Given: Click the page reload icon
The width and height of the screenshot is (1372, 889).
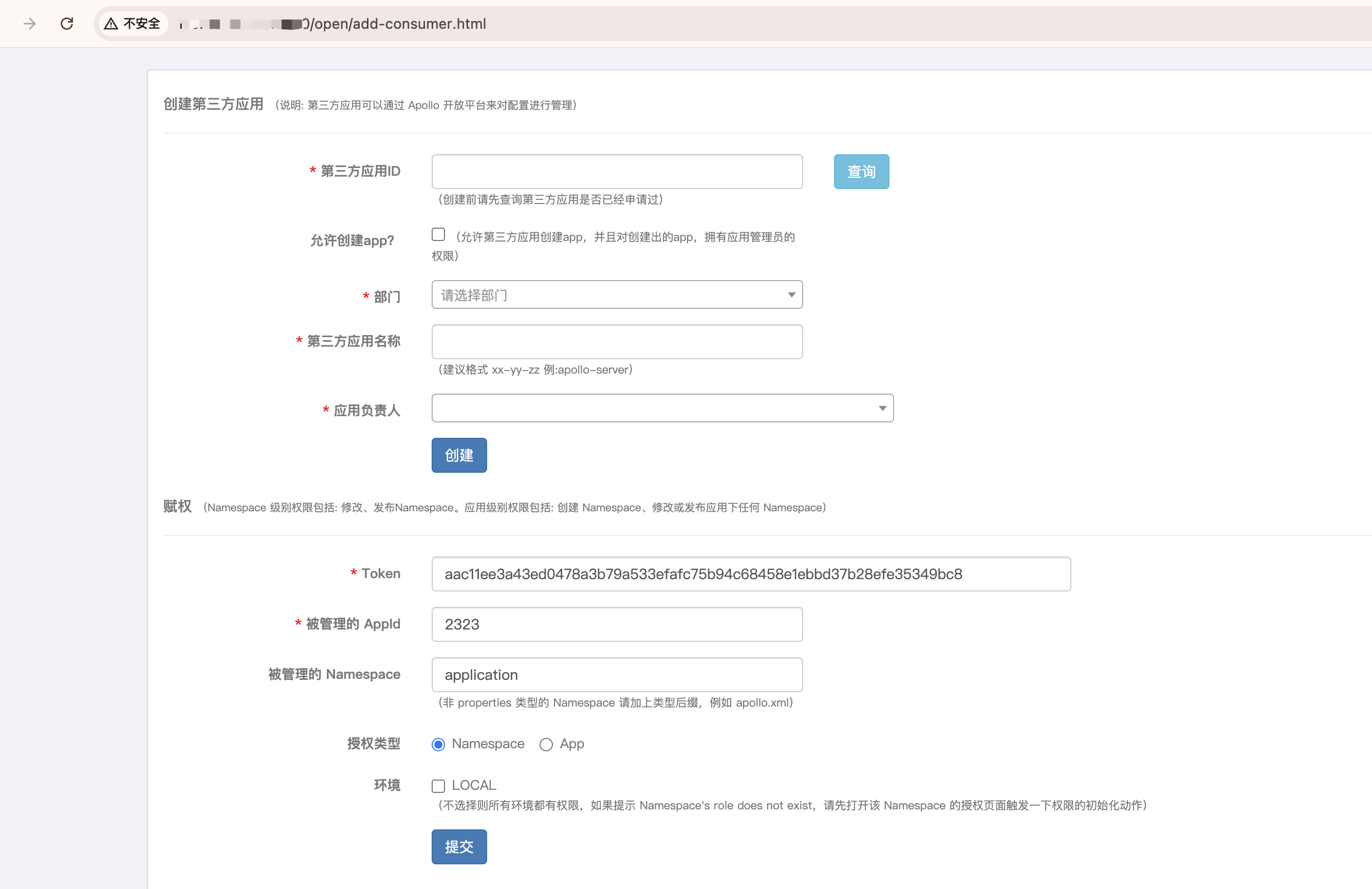Looking at the screenshot, I should coord(67,24).
